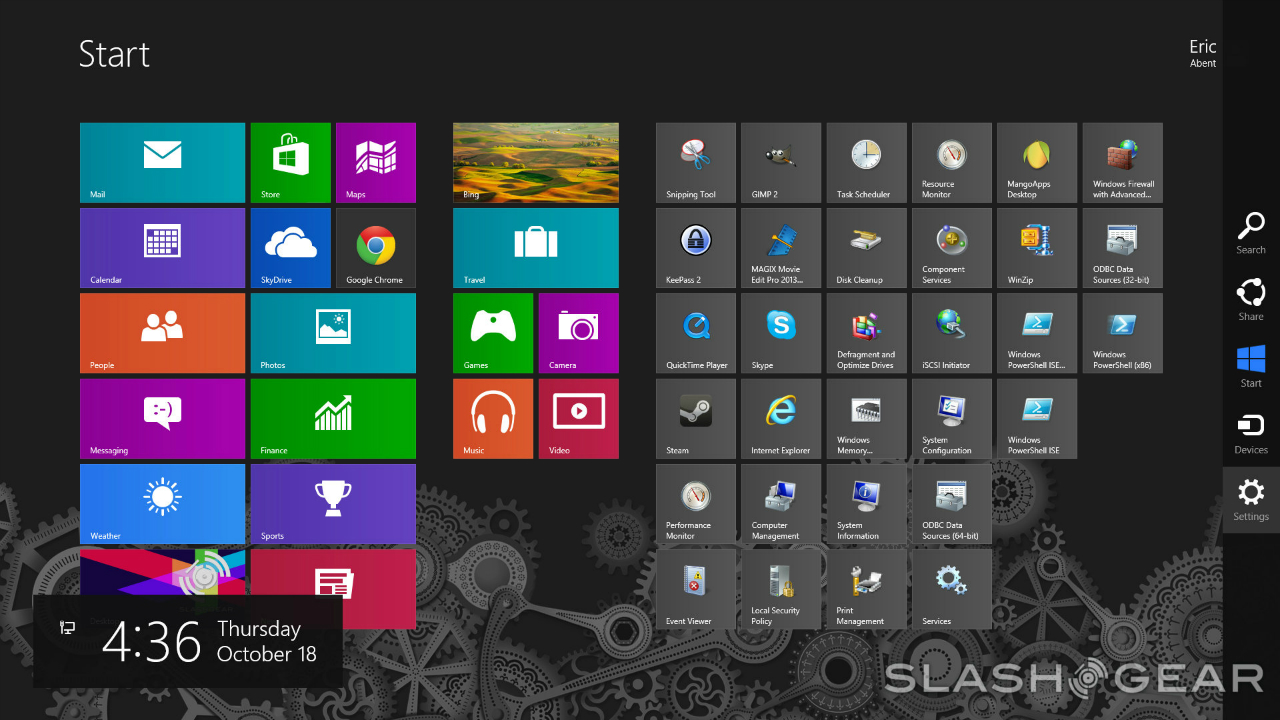Open the Mail tile
Image resolution: width=1280 pixels, height=720 pixels.
[162, 162]
